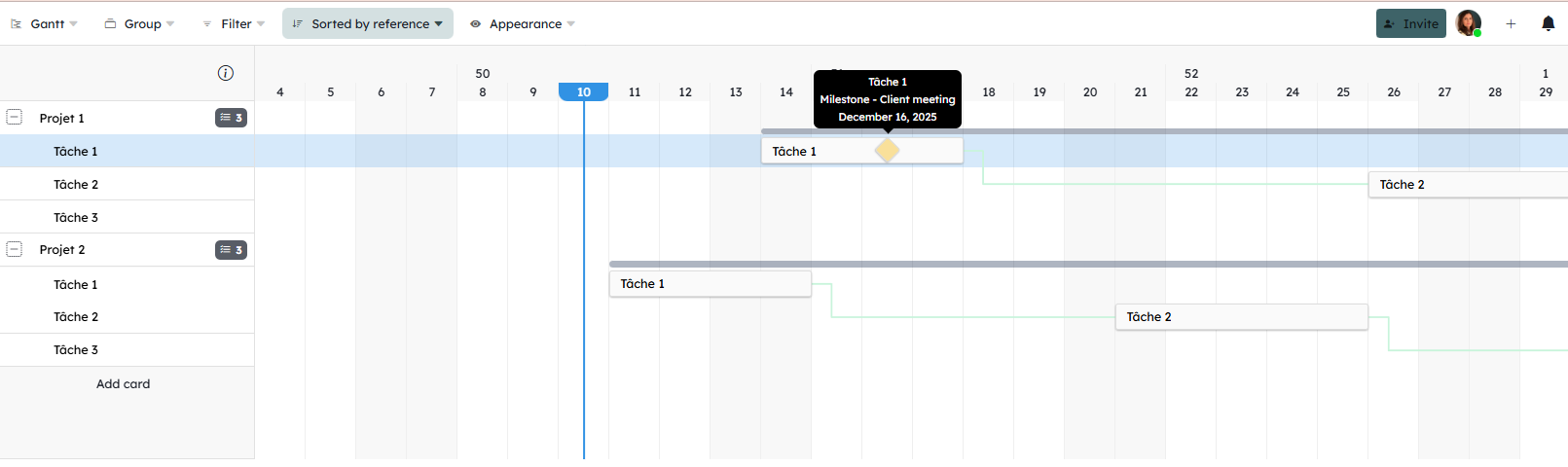Screen dimensions: 1568x467
Task: Click Add card below the task list
Action: coord(124,384)
